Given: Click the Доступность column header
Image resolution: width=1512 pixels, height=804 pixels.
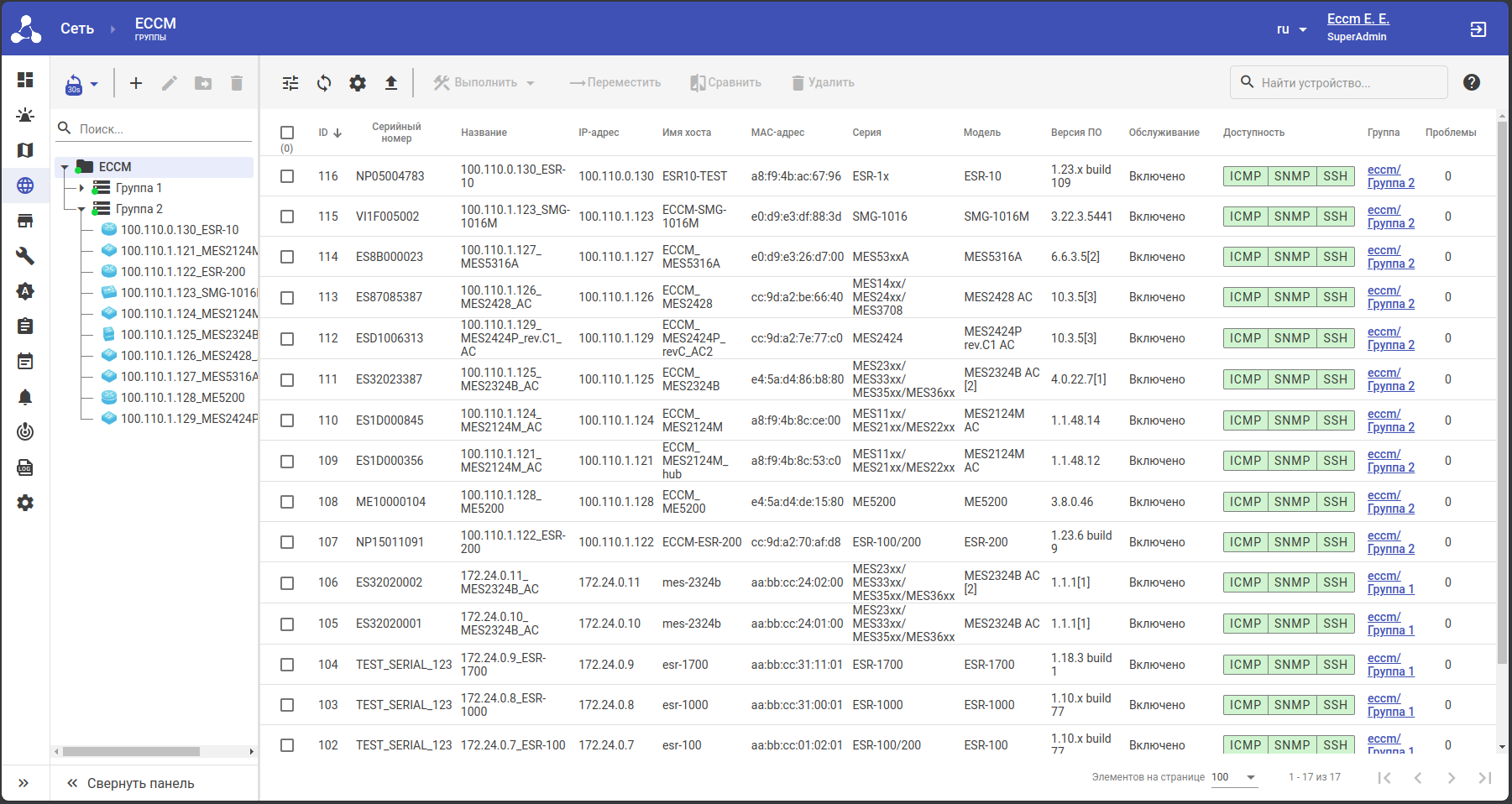Looking at the screenshot, I should 1253,133.
